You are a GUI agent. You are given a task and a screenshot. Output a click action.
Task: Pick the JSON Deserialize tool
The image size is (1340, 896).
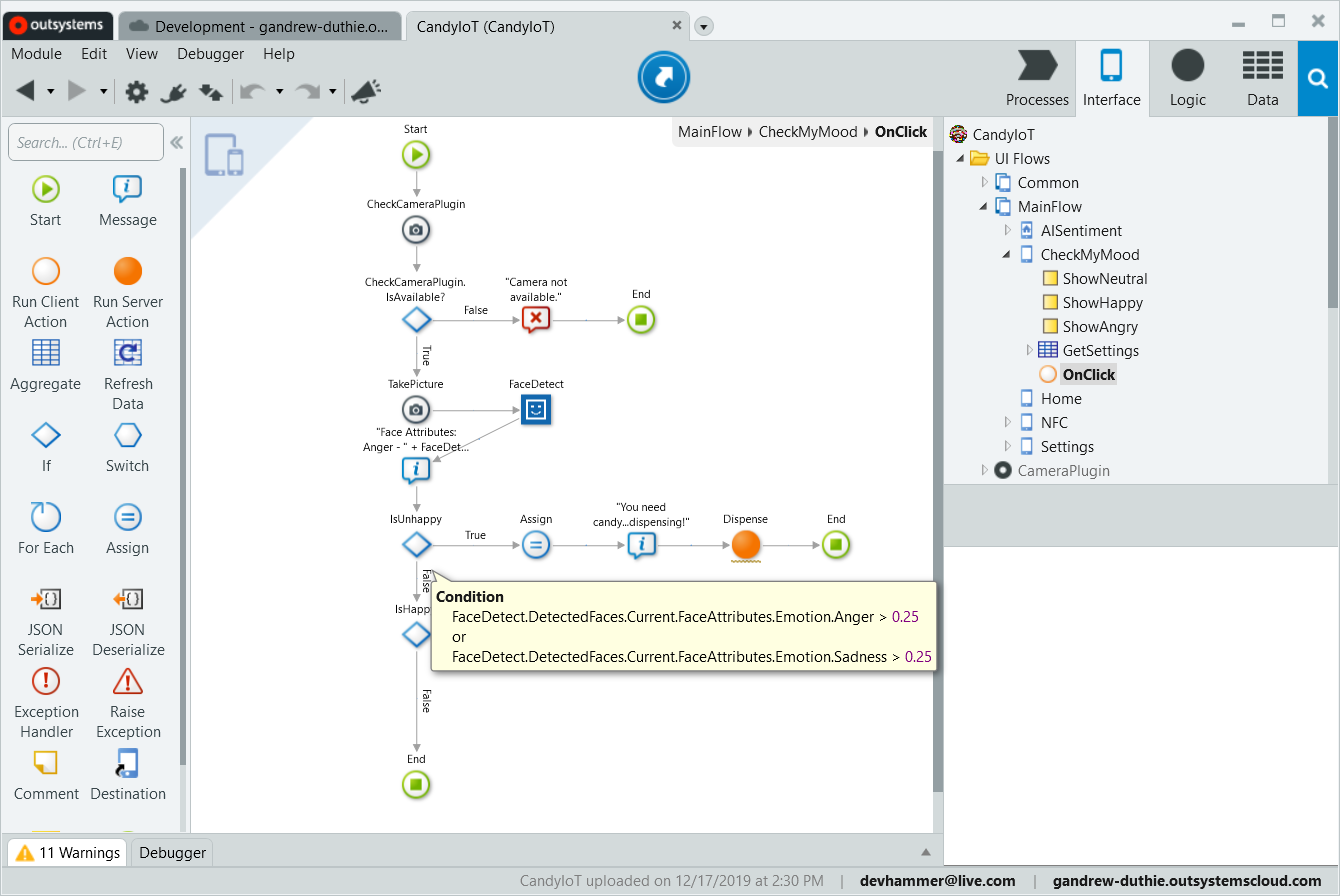(127, 621)
